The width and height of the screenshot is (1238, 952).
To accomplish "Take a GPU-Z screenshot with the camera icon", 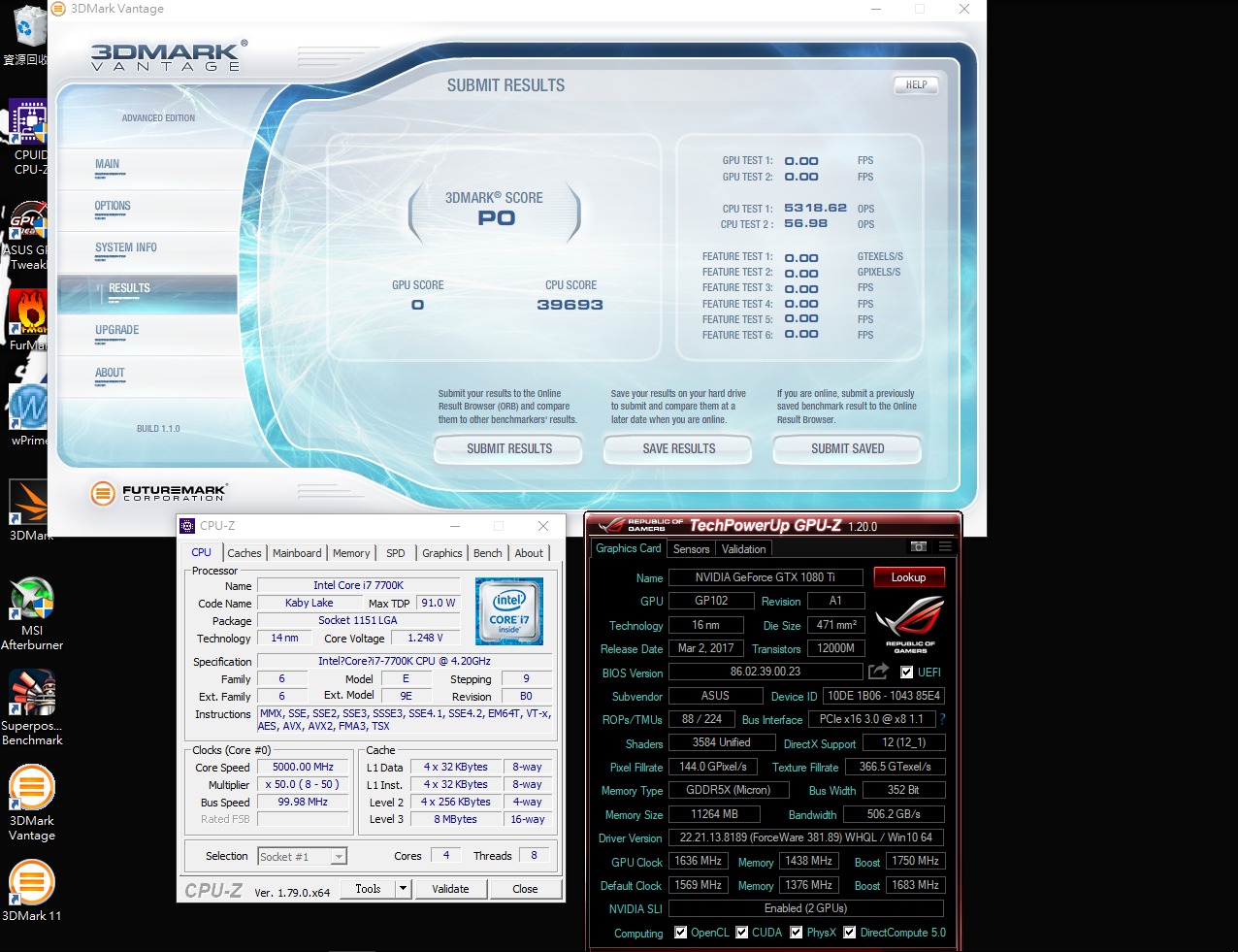I will [919, 546].
